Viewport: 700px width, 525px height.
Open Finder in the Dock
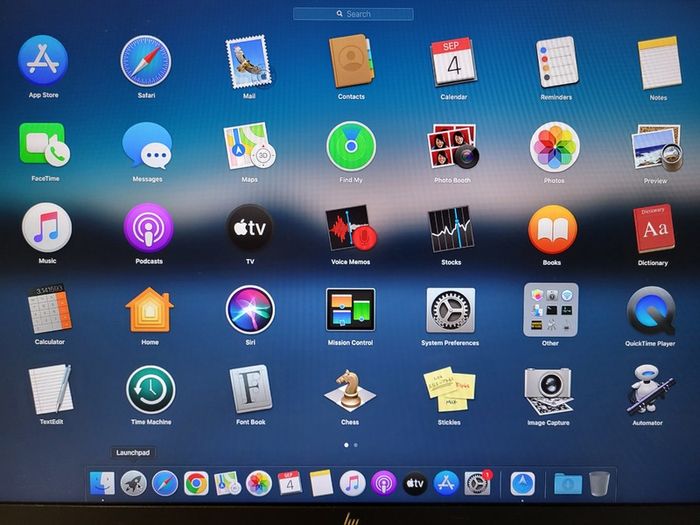(x=102, y=483)
